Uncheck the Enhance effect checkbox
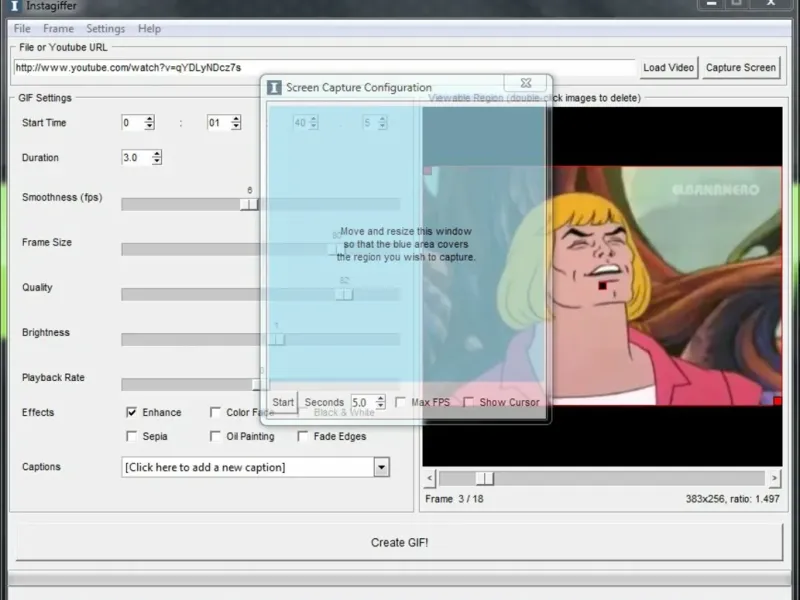 [x=132, y=412]
